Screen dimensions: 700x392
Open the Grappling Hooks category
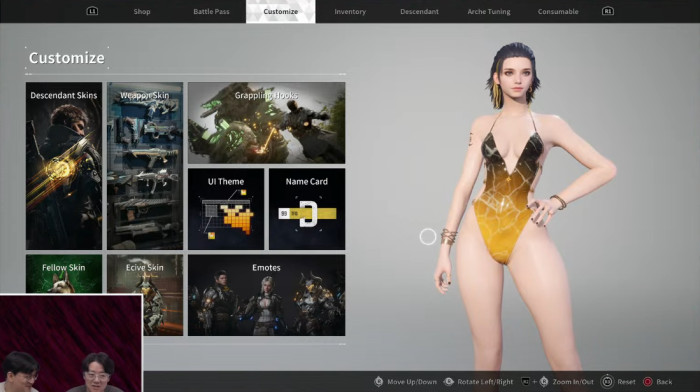[x=267, y=123]
